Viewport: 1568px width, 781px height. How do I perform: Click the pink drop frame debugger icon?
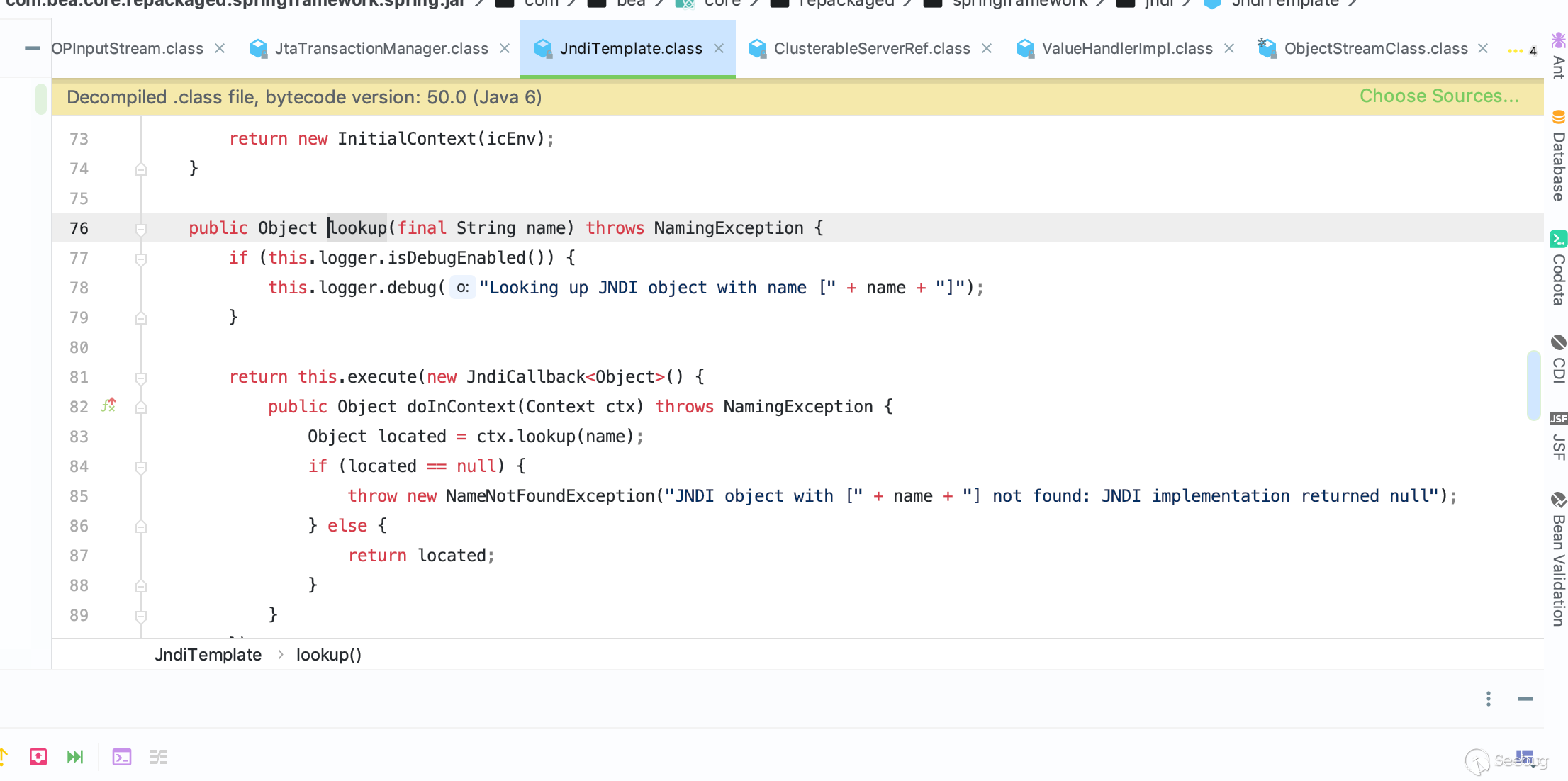(38, 757)
